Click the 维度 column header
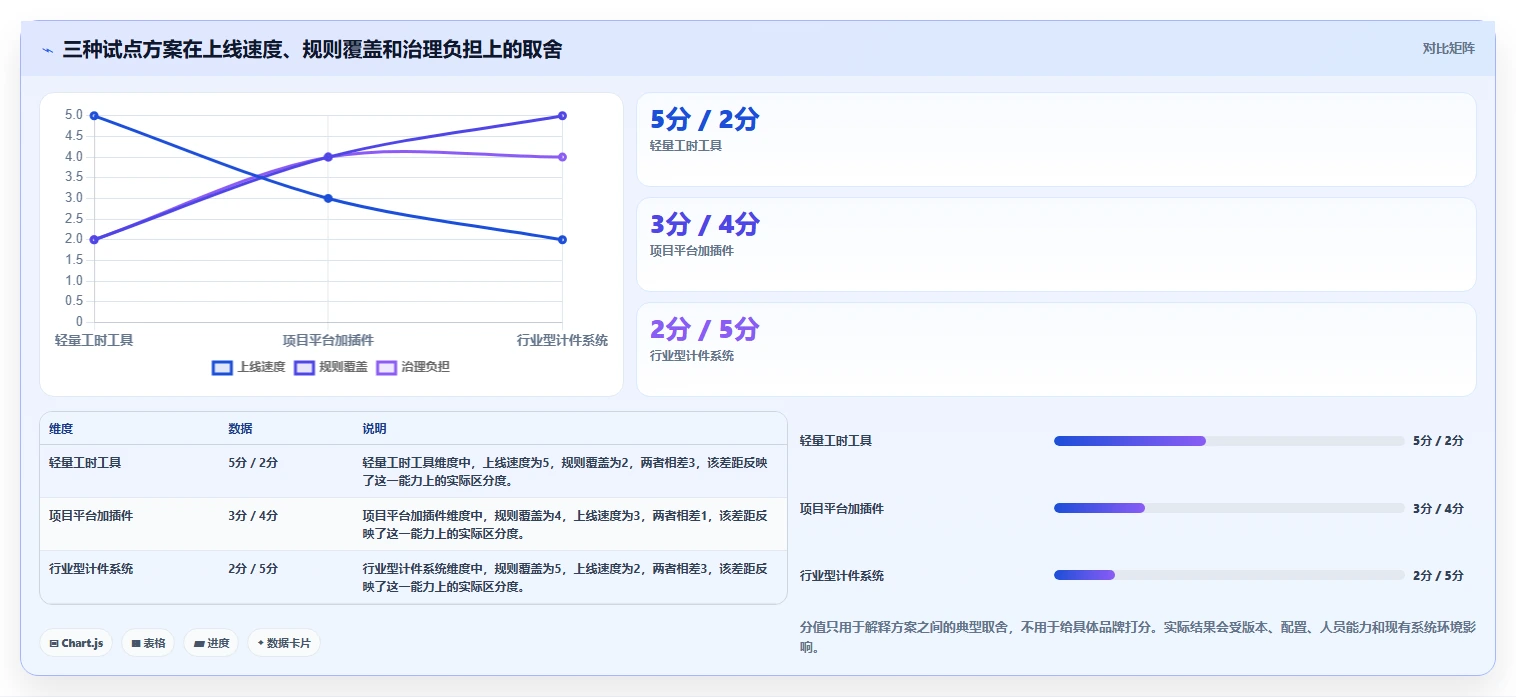This screenshot has height=697, width=1516. (61, 429)
